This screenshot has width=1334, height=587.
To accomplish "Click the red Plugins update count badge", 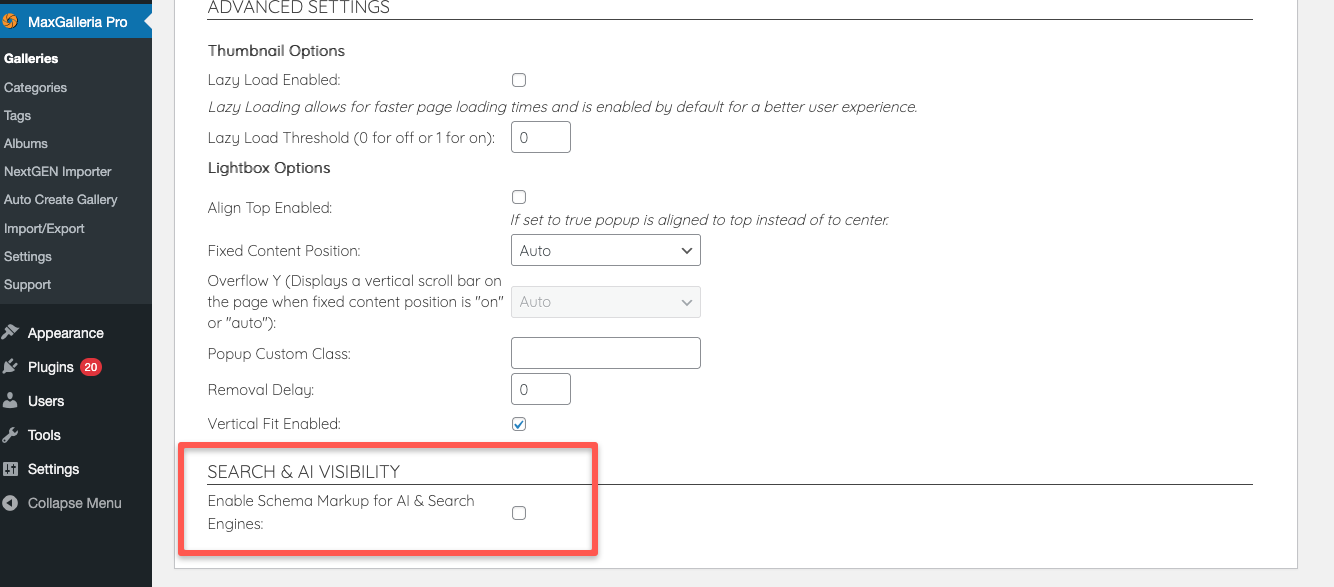I will [91, 367].
